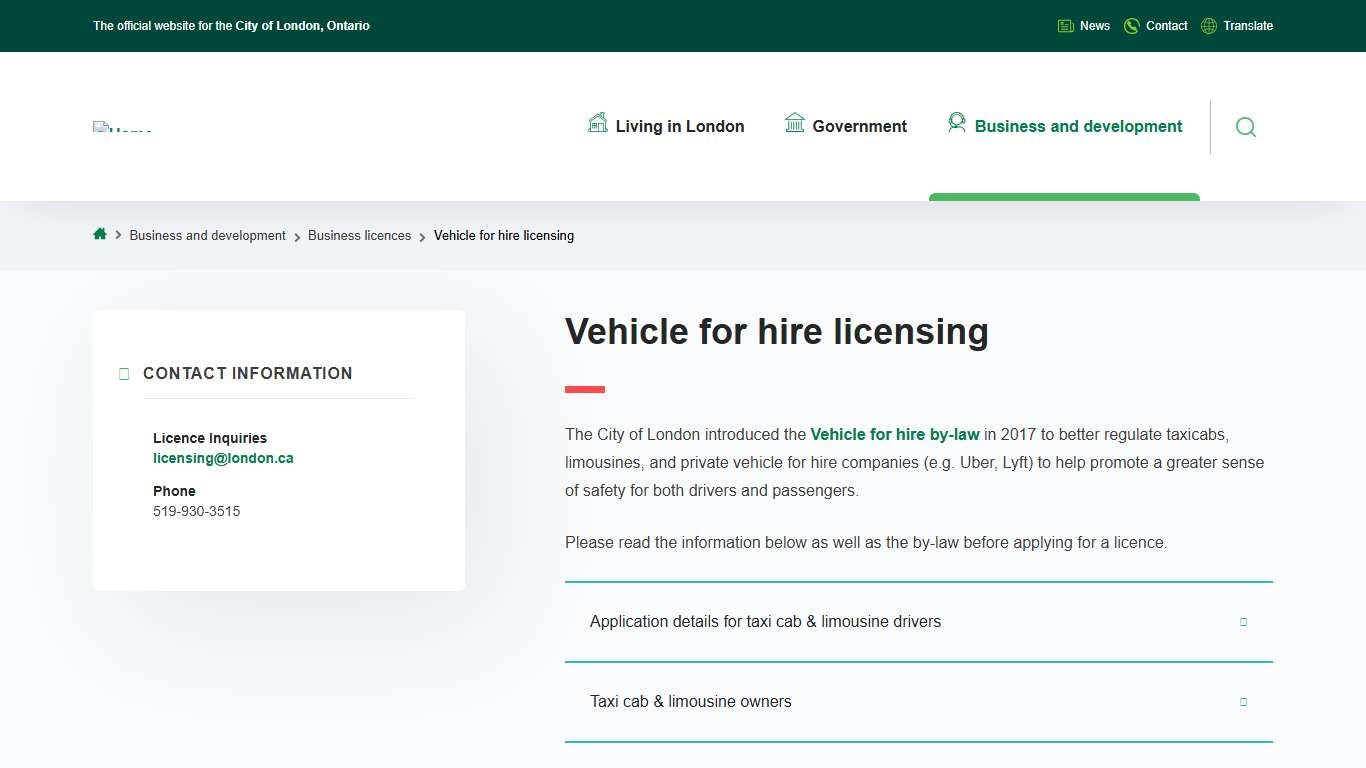Click the house icon beside Living in London
The image size is (1366, 768).
tap(597, 123)
